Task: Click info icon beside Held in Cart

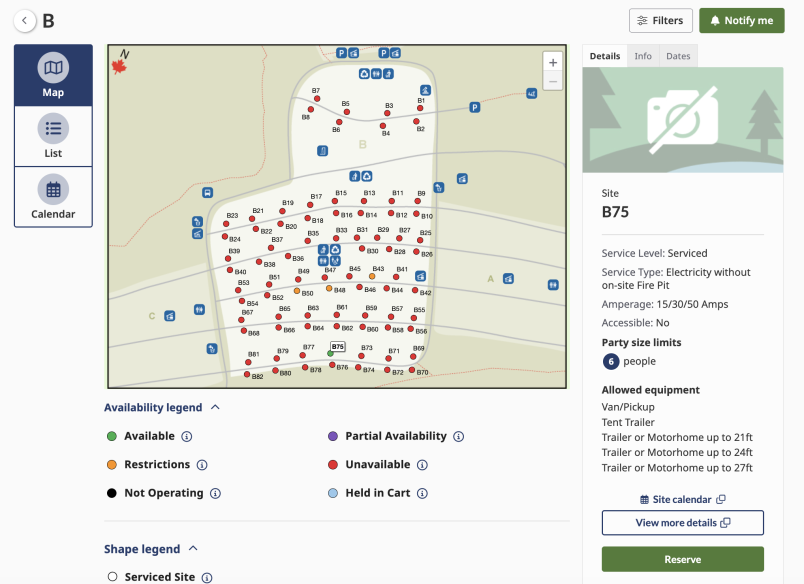Action: click(422, 493)
